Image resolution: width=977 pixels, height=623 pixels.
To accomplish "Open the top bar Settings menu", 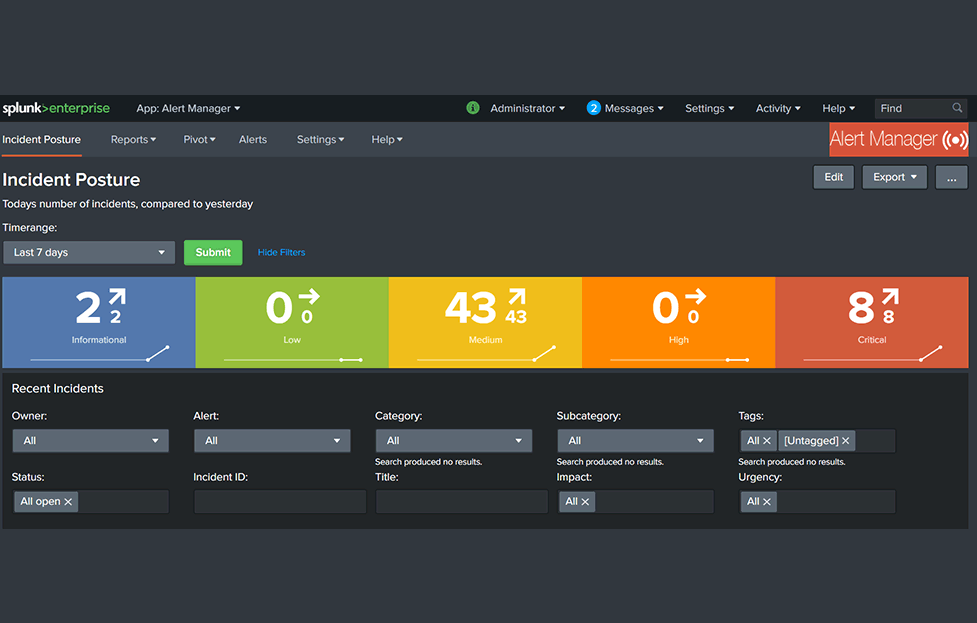I will click(x=710, y=108).
